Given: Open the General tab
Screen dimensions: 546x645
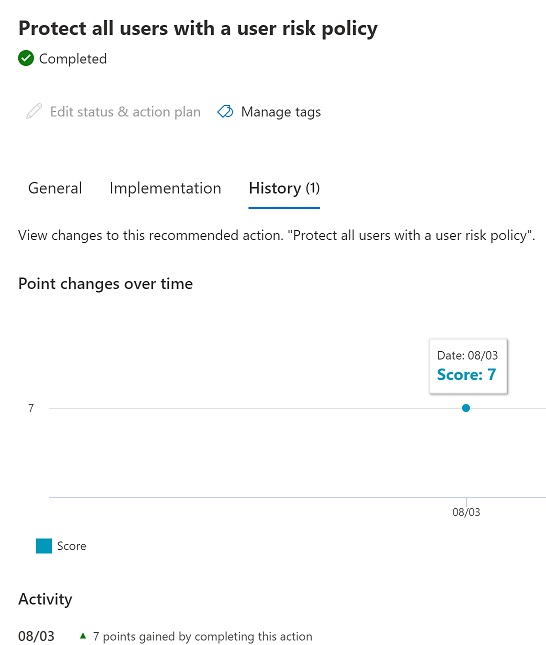Looking at the screenshot, I should tap(55, 188).
